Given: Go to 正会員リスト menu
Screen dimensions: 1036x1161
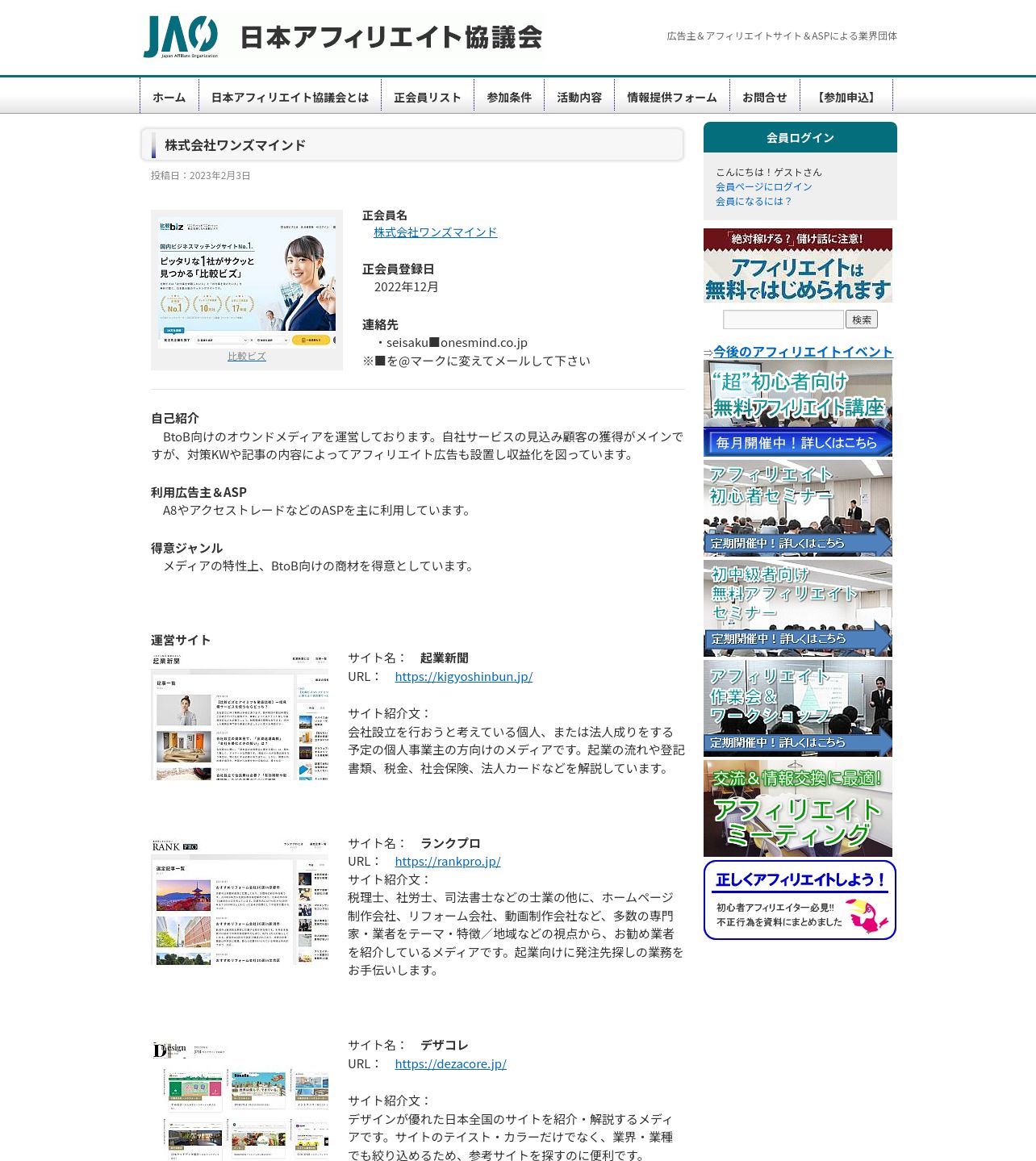Looking at the screenshot, I should (428, 97).
